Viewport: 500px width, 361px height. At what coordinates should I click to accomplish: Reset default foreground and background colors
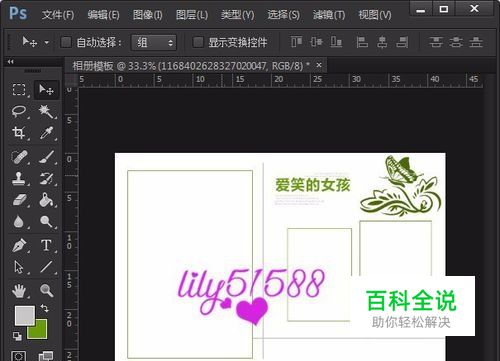point(17,336)
